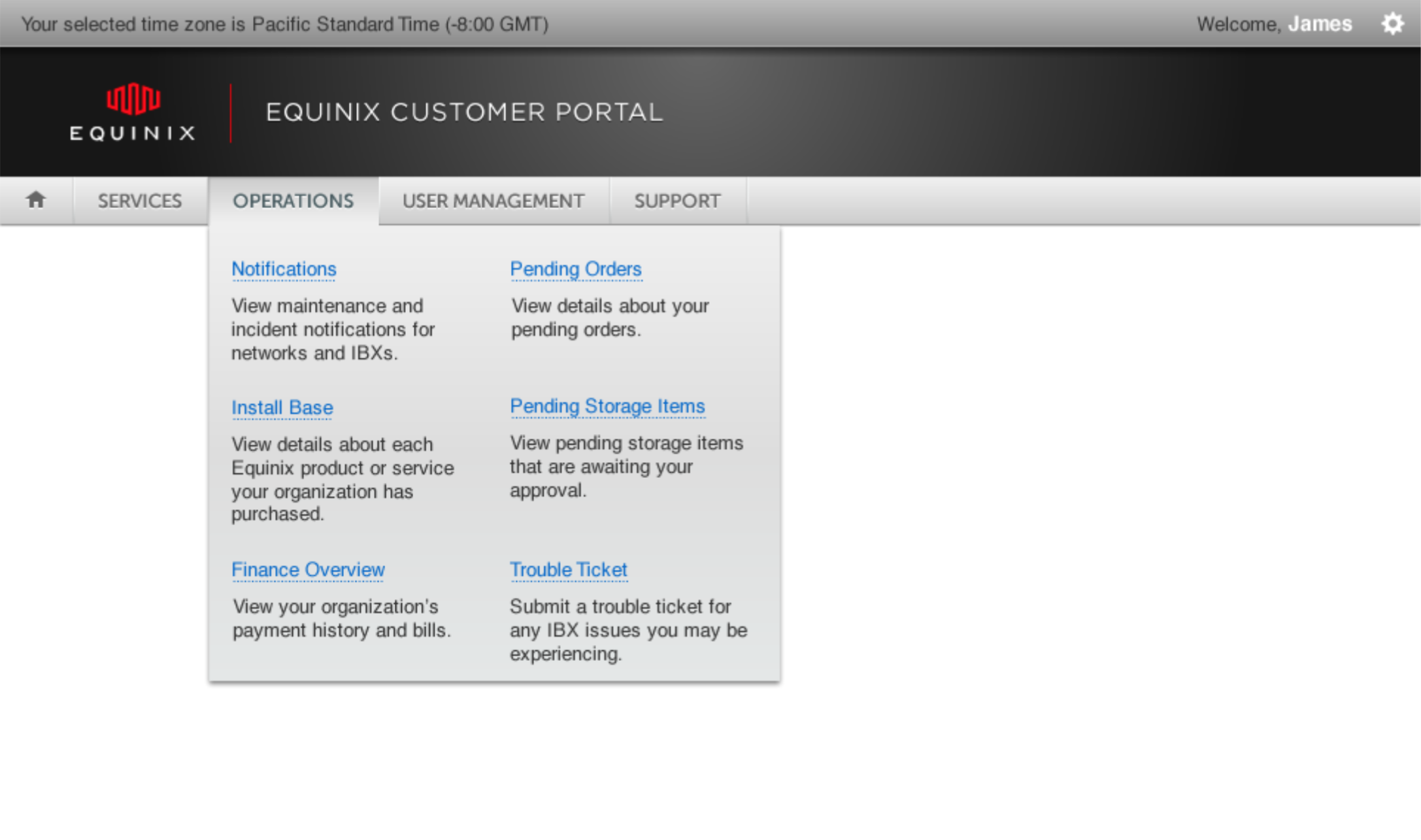Screen dimensions: 1421x840
Task: Click the 'View your organization's payment history' text
Action: (x=342, y=618)
